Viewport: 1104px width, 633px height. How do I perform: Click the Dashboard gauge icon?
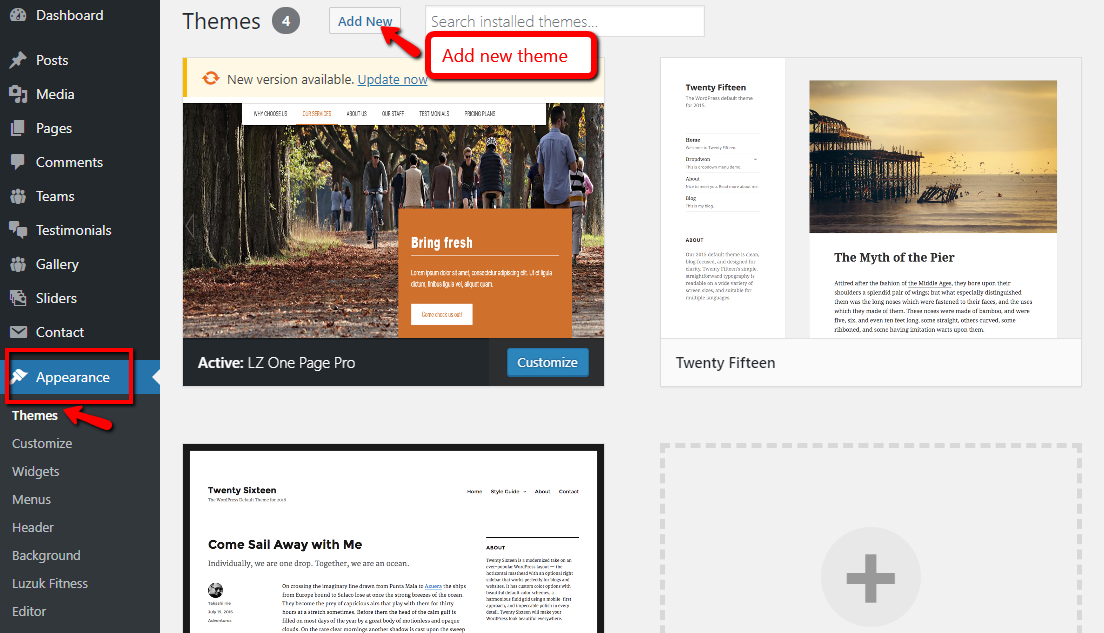click(x=18, y=15)
